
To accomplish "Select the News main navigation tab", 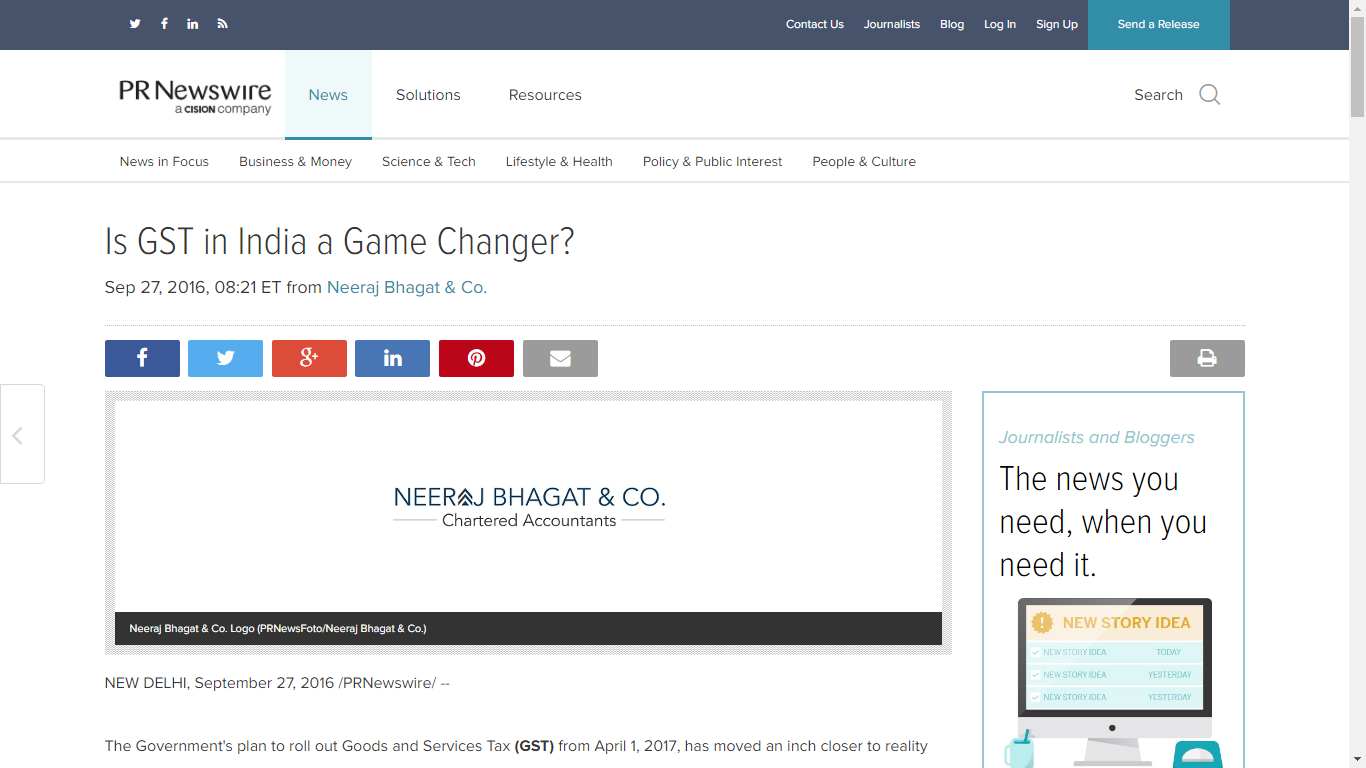I will click(x=328, y=95).
